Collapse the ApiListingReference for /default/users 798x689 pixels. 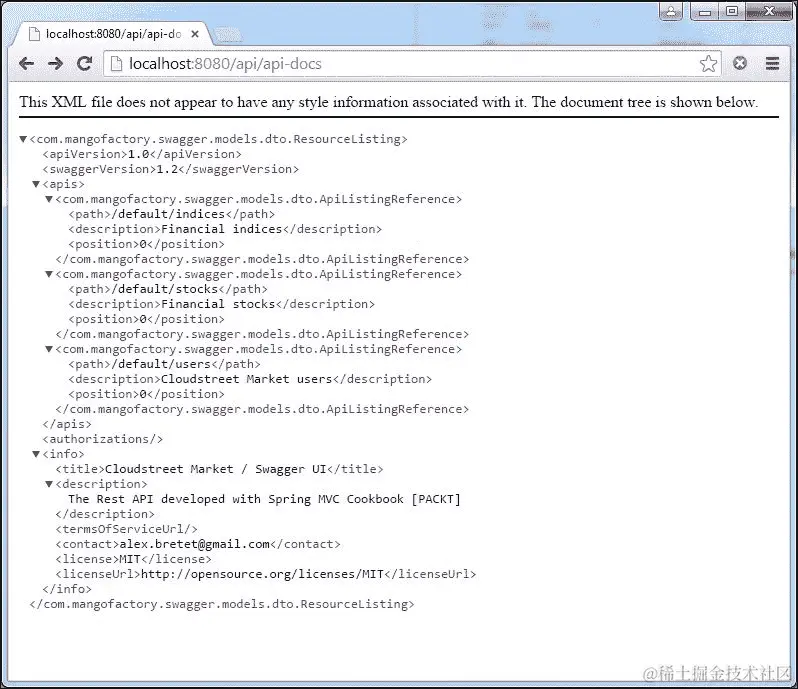(49, 349)
